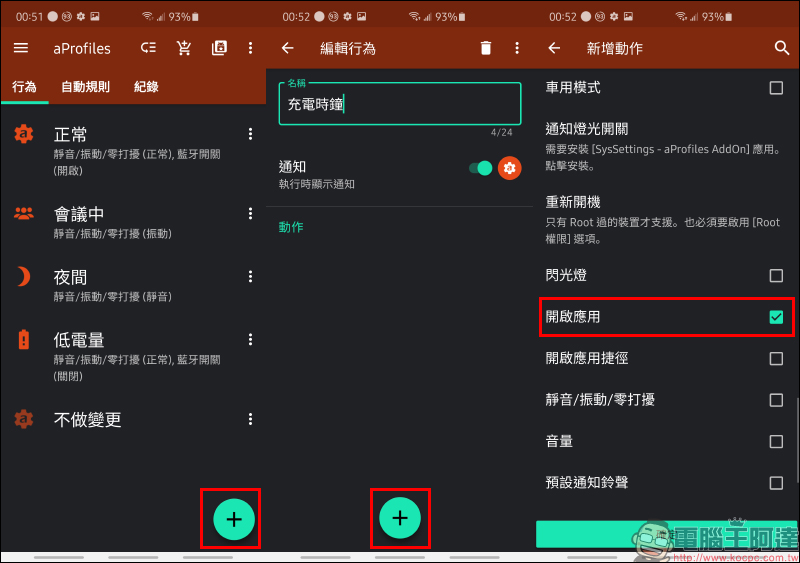Tap the 夜間 moon icon
Viewport: 800px width, 563px height.
click(x=23, y=277)
